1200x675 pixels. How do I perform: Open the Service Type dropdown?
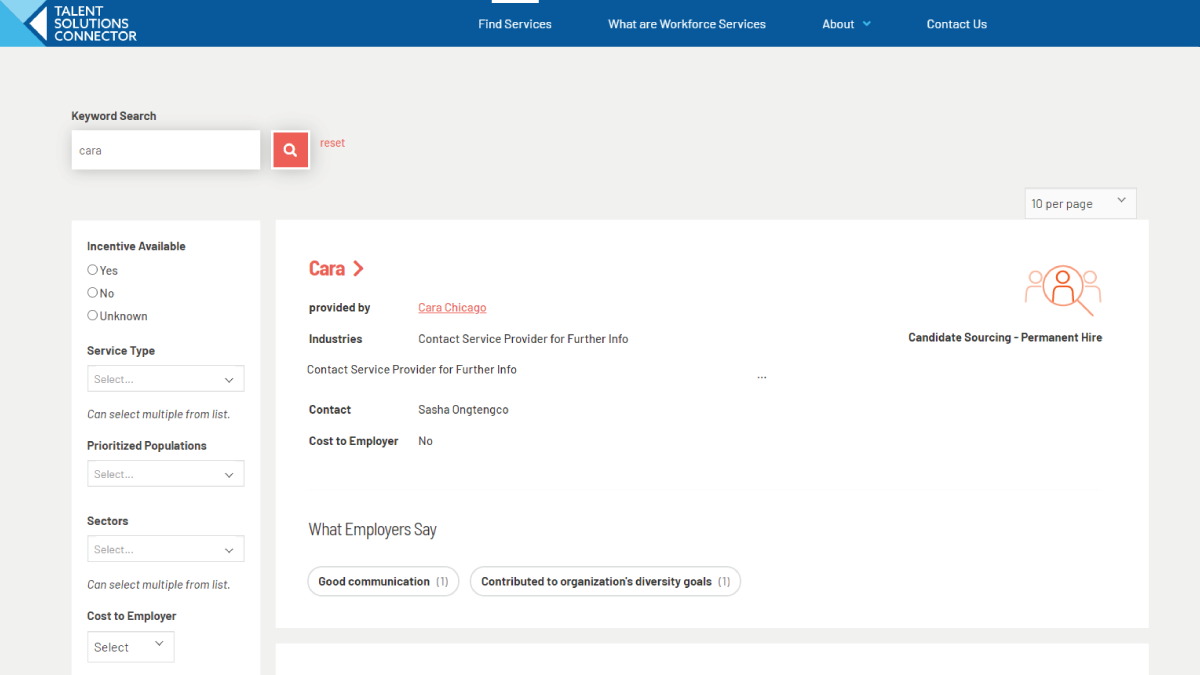(166, 379)
